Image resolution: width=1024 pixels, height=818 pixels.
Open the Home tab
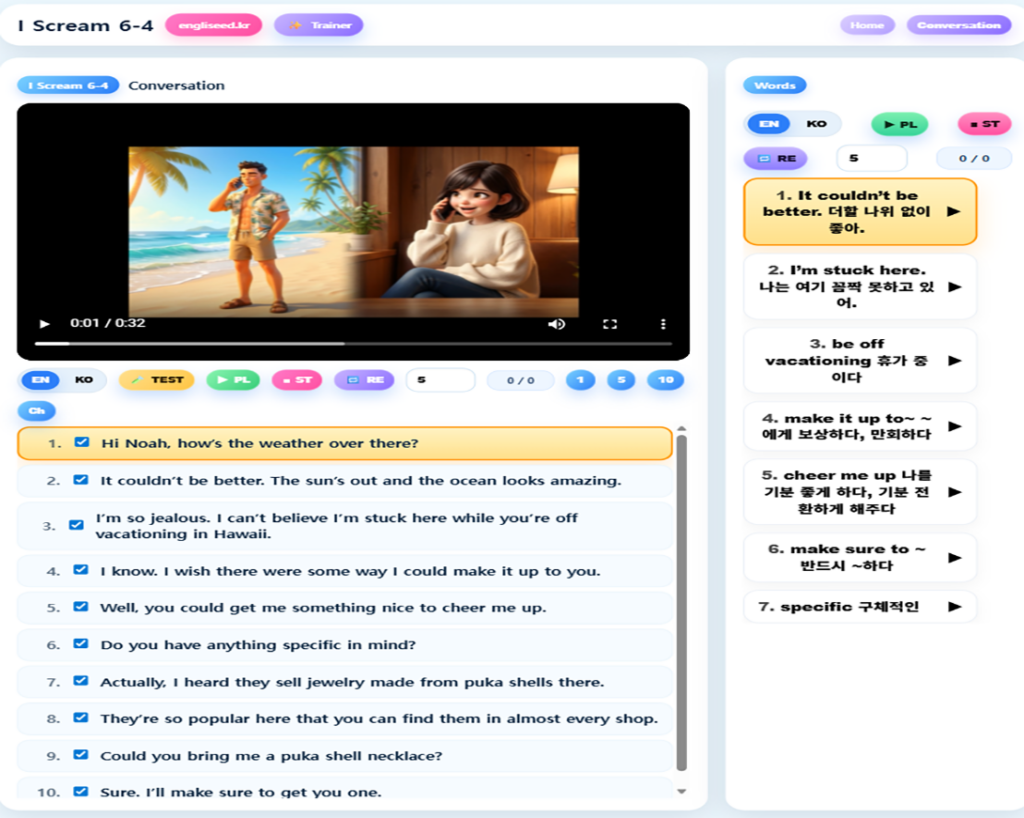867,25
